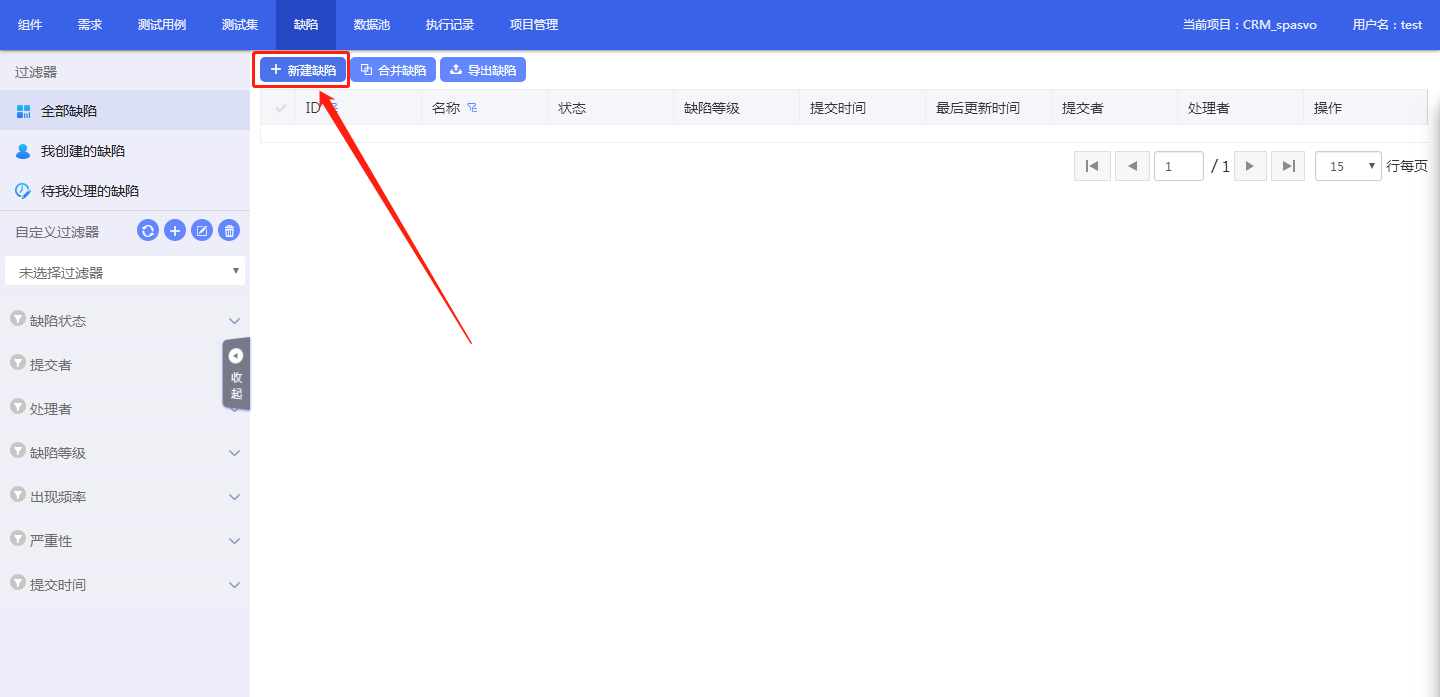Go to the last page of results
Screen dimensions: 1440x697
(x=1288, y=166)
